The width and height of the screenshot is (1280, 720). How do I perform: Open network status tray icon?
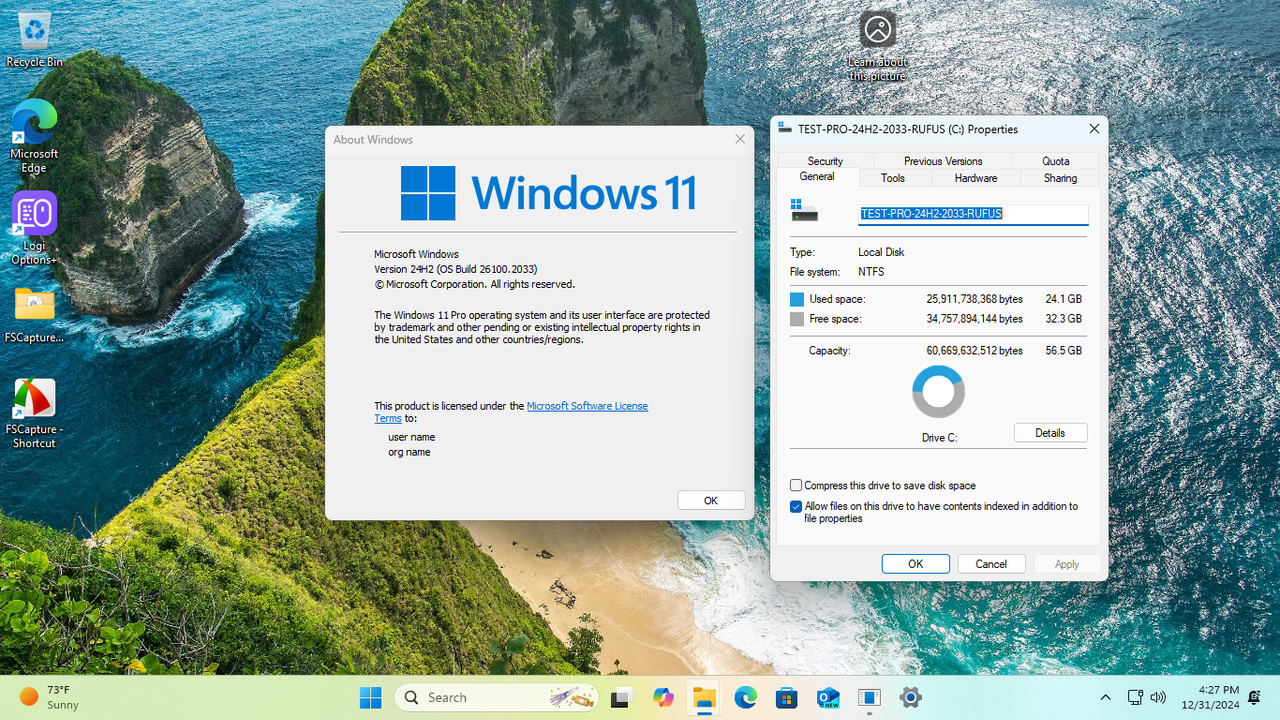click(1135, 697)
